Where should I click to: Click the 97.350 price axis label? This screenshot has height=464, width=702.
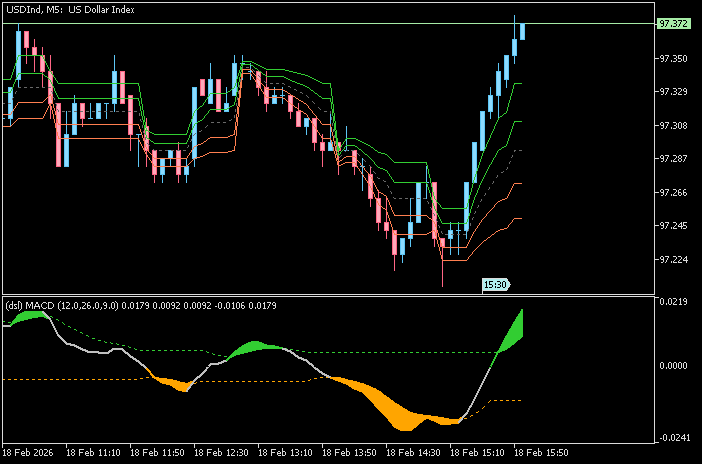(673, 59)
